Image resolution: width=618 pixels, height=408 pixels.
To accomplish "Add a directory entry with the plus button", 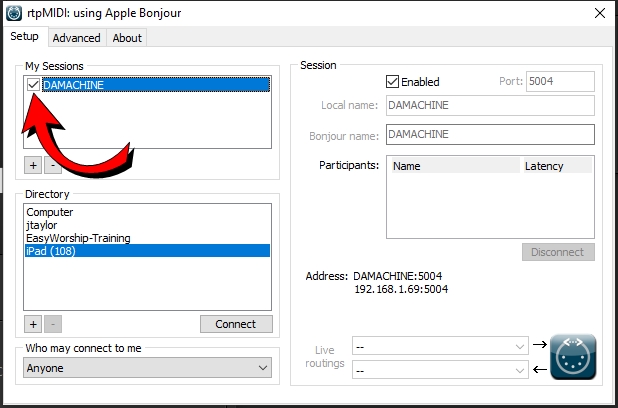I will pos(33,324).
